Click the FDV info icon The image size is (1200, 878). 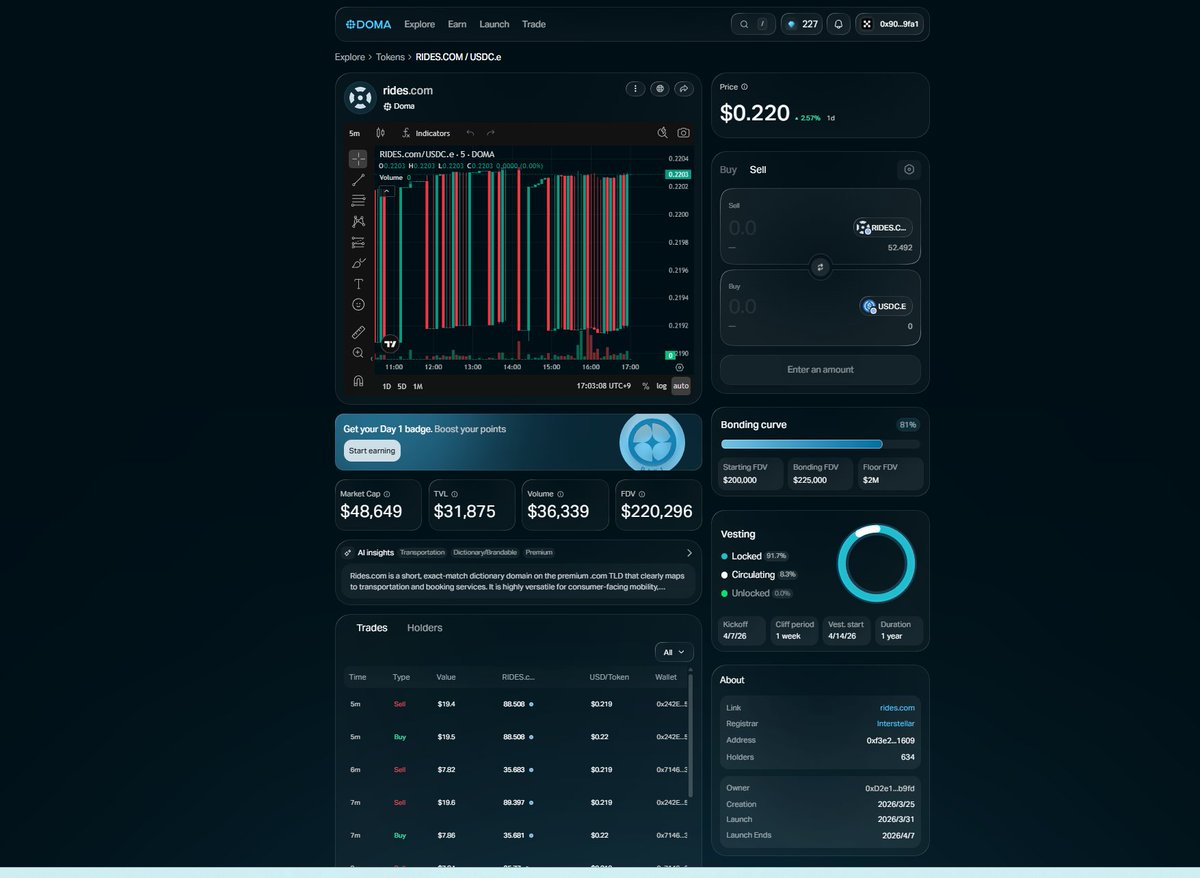click(641, 494)
